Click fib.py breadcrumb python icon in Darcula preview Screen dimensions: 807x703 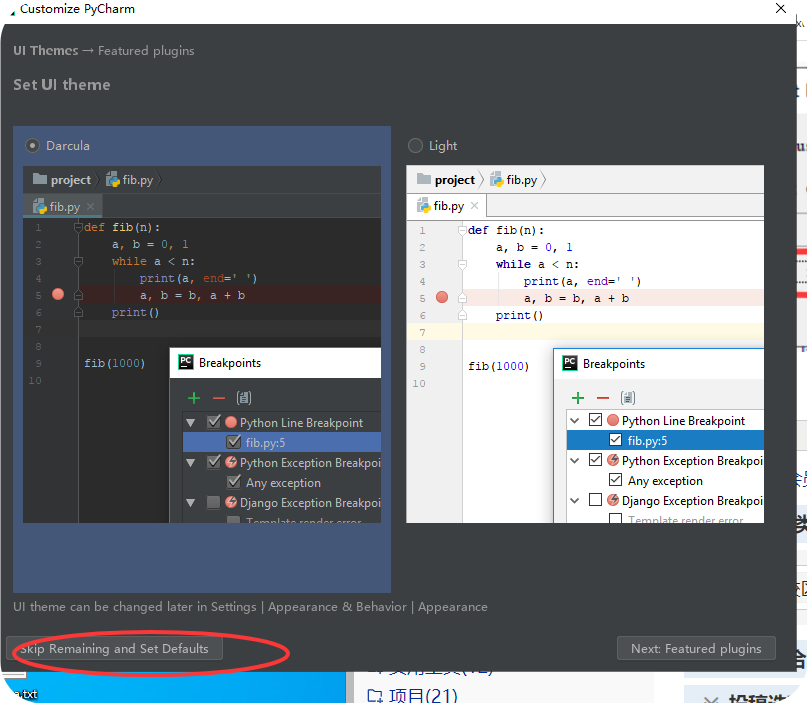tap(113, 179)
